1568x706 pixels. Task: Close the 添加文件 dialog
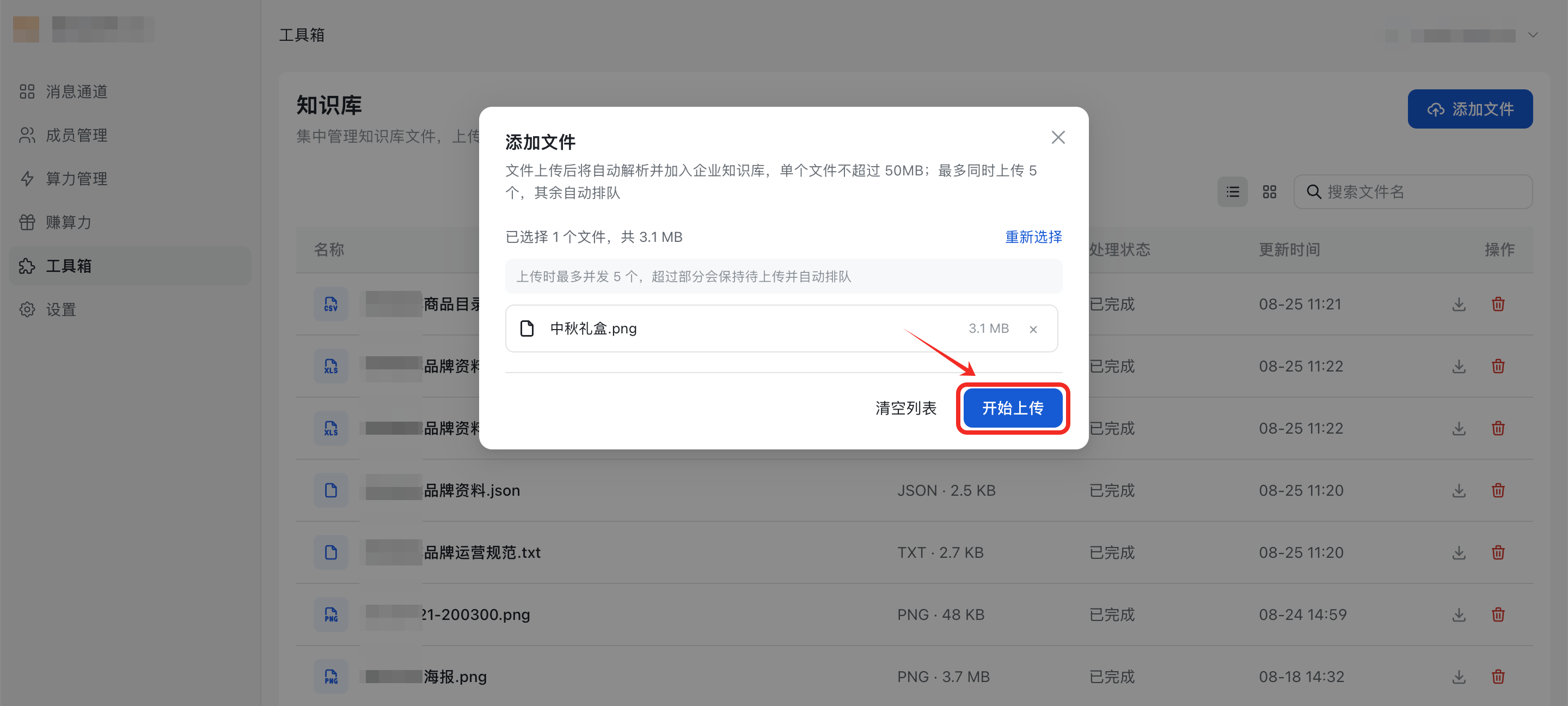coord(1058,138)
